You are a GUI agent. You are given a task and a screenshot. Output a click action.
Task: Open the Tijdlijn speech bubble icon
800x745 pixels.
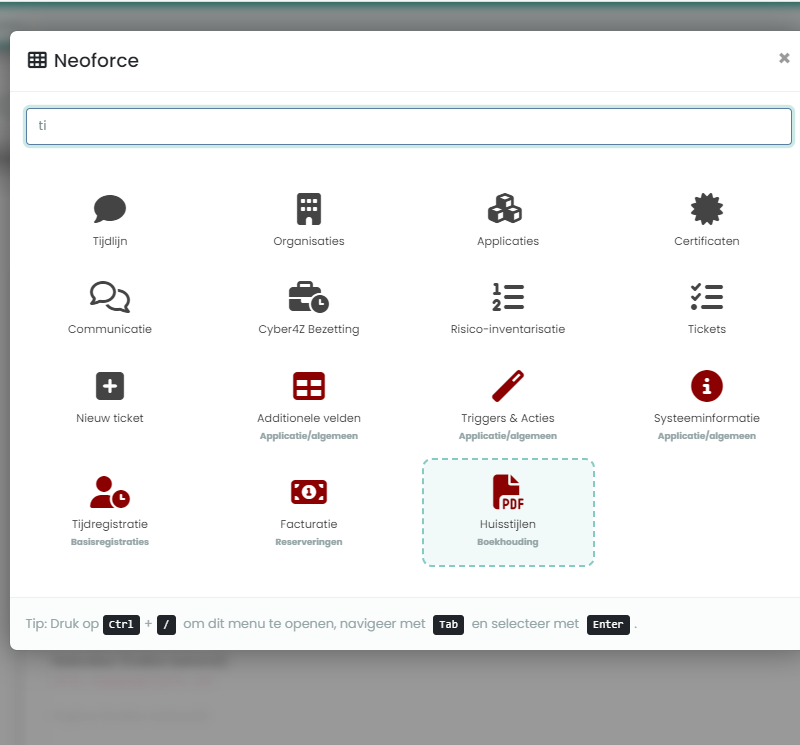(110, 209)
